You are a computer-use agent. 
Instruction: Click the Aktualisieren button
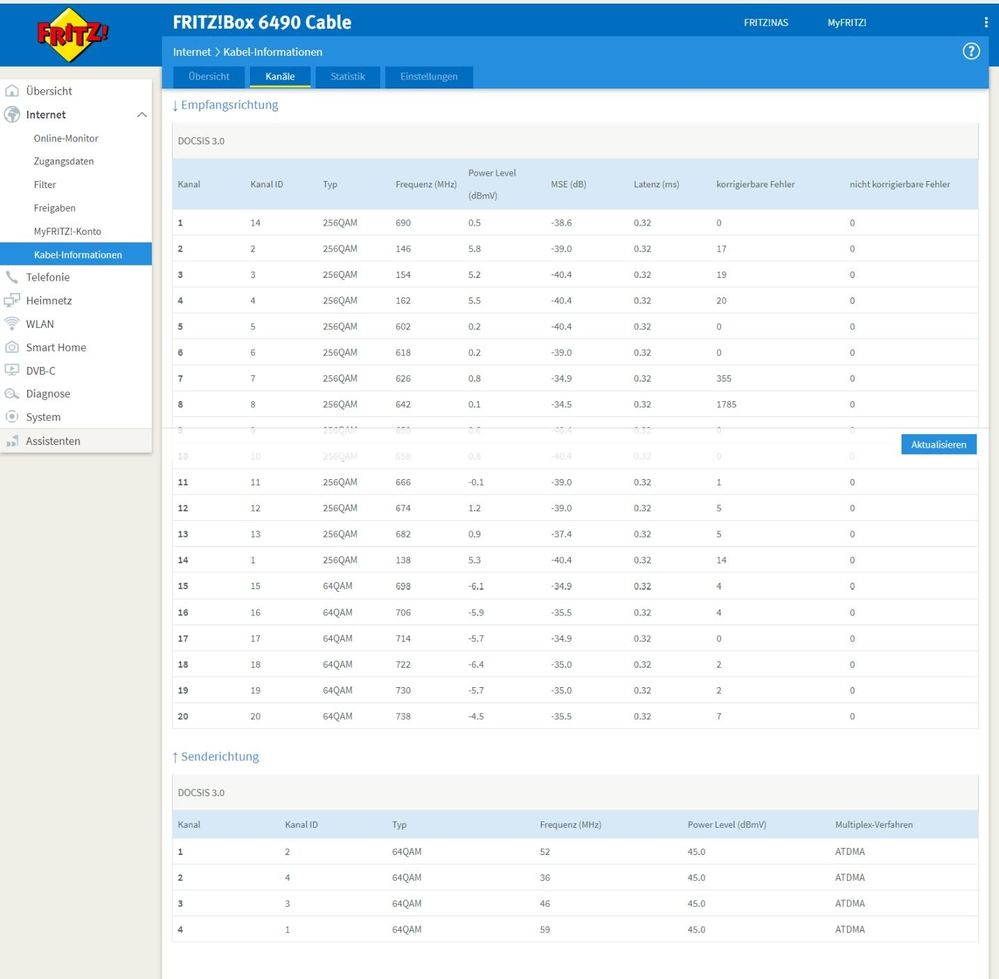point(938,445)
